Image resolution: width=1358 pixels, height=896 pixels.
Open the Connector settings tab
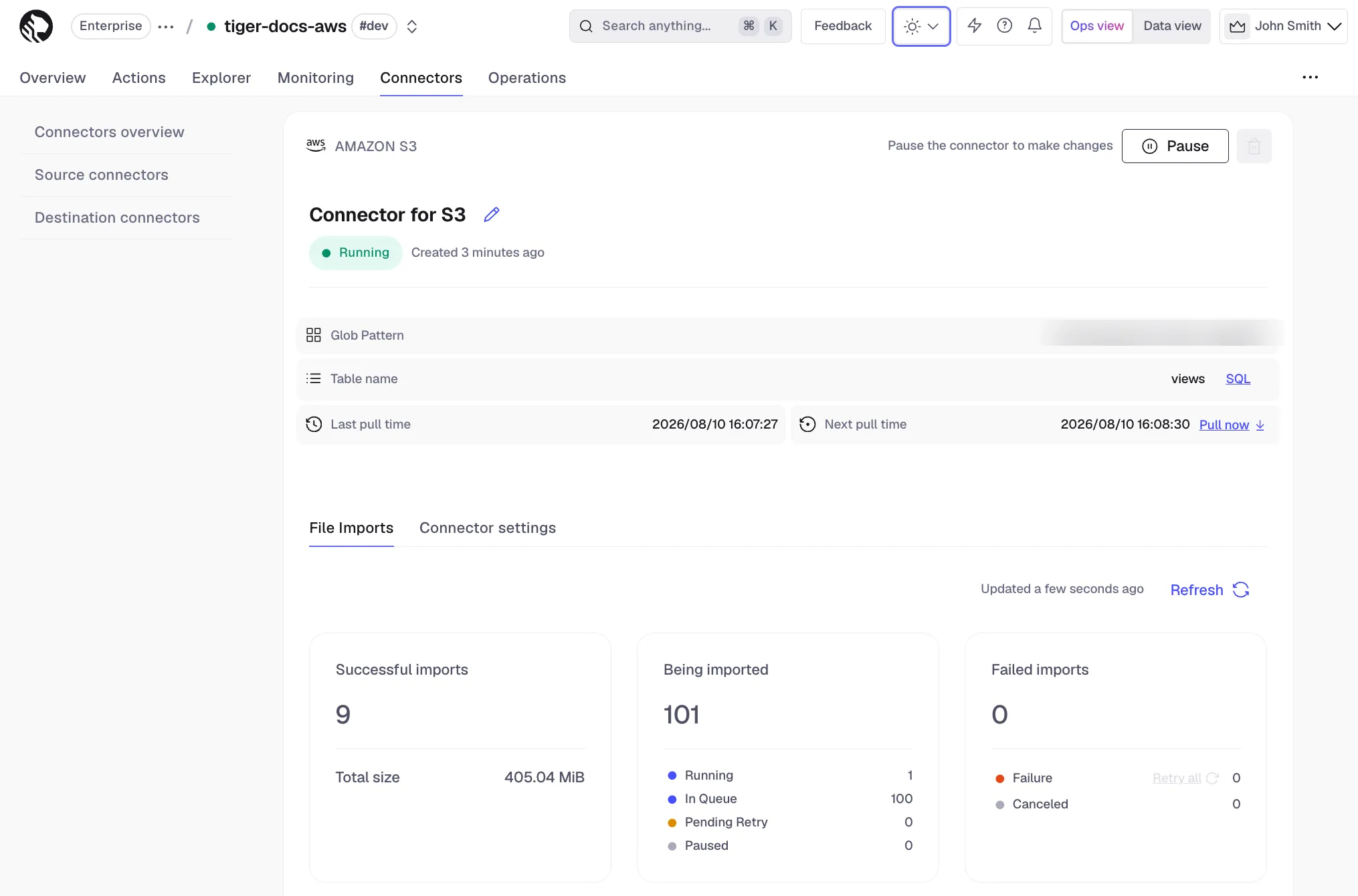488,528
